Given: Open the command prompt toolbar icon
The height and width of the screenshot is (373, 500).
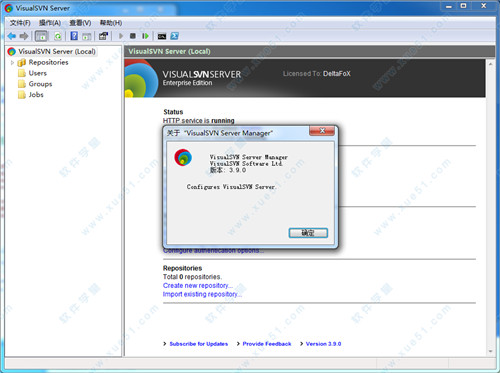Looking at the screenshot, I should pos(162,36).
